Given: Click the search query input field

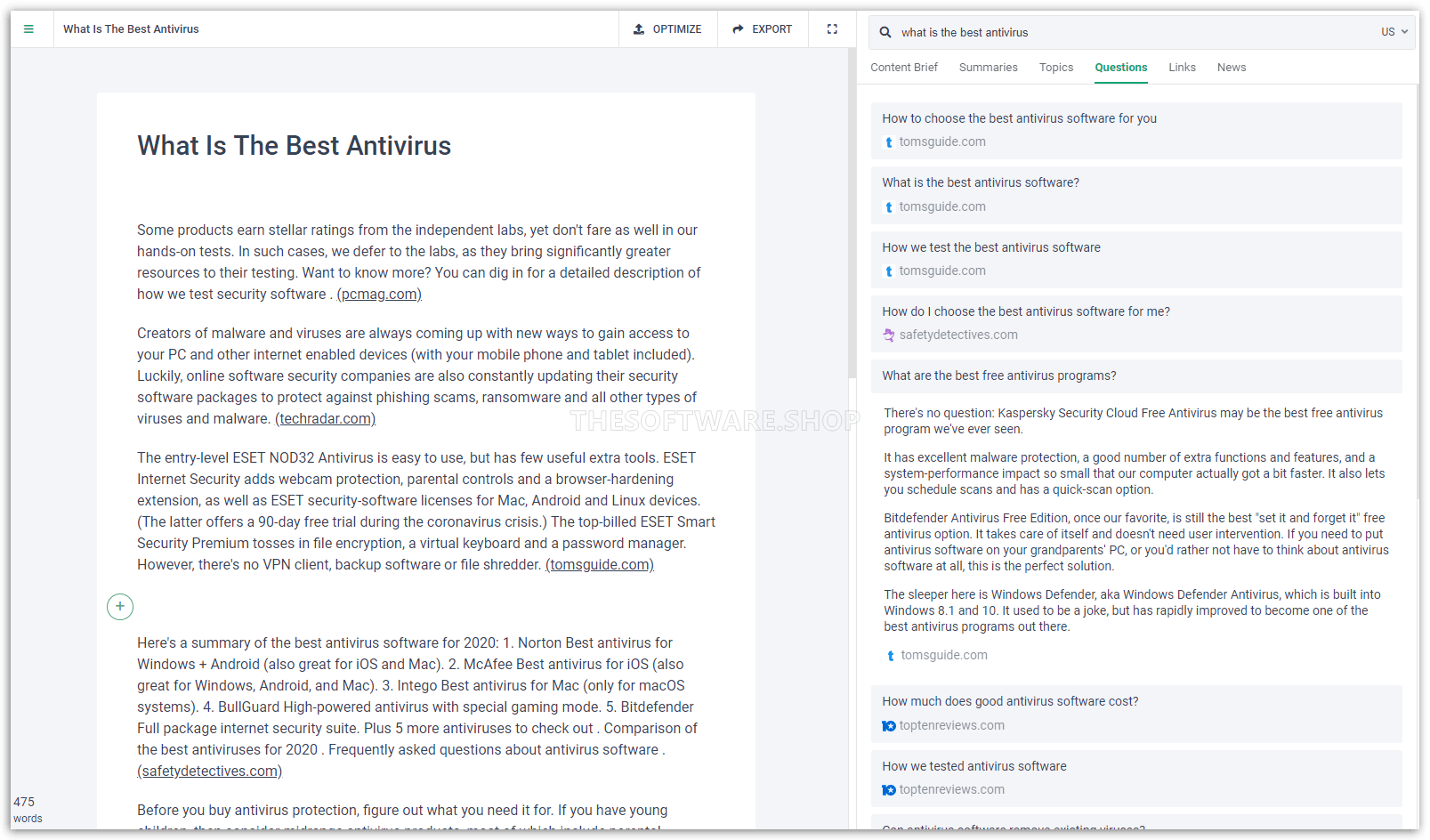Looking at the screenshot, I should [x=1130, y=32].
